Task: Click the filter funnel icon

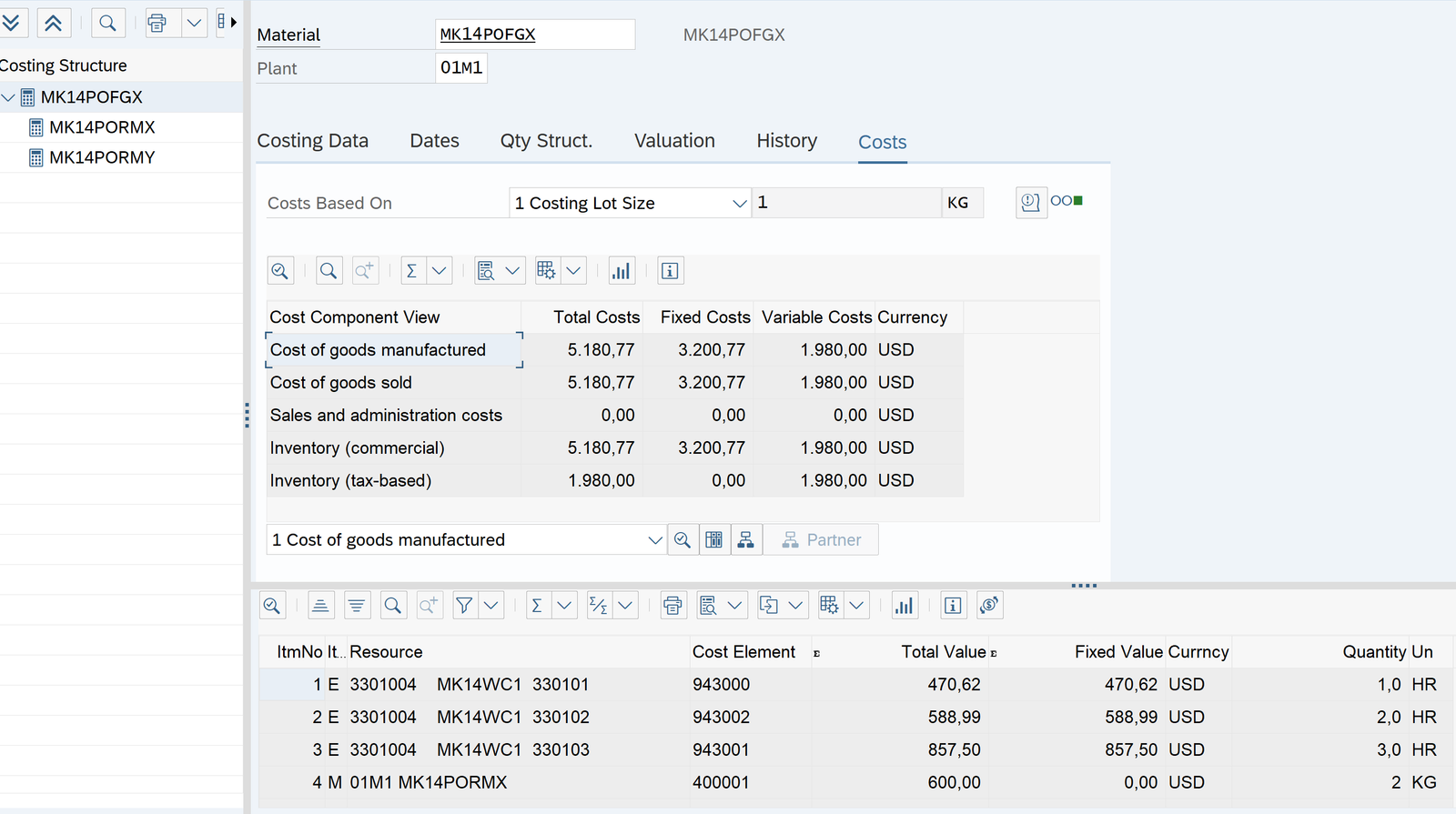Action: click(464, 606)
